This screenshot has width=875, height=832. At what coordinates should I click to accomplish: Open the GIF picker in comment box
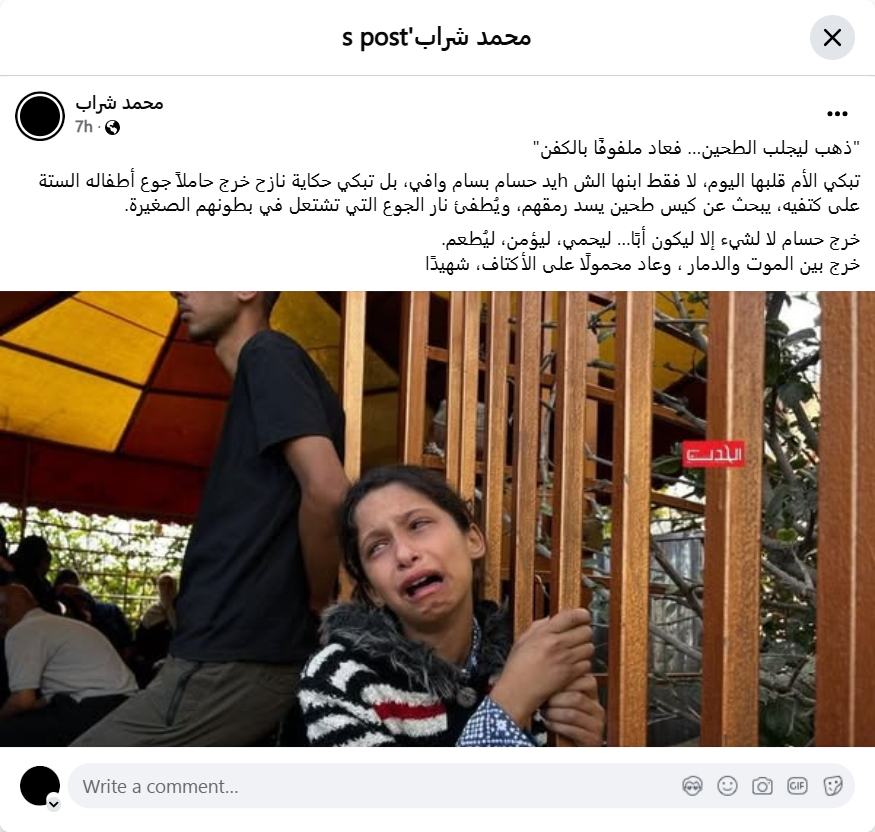[x=797, y=786]
